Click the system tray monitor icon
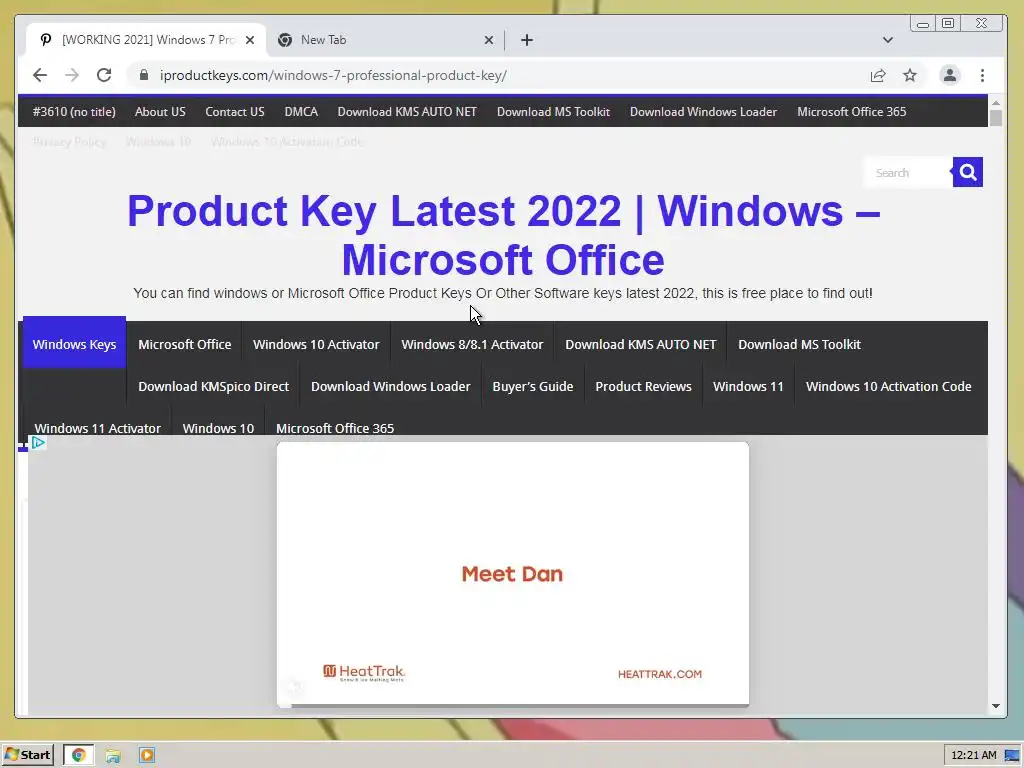 click(x=1012, y=756)
